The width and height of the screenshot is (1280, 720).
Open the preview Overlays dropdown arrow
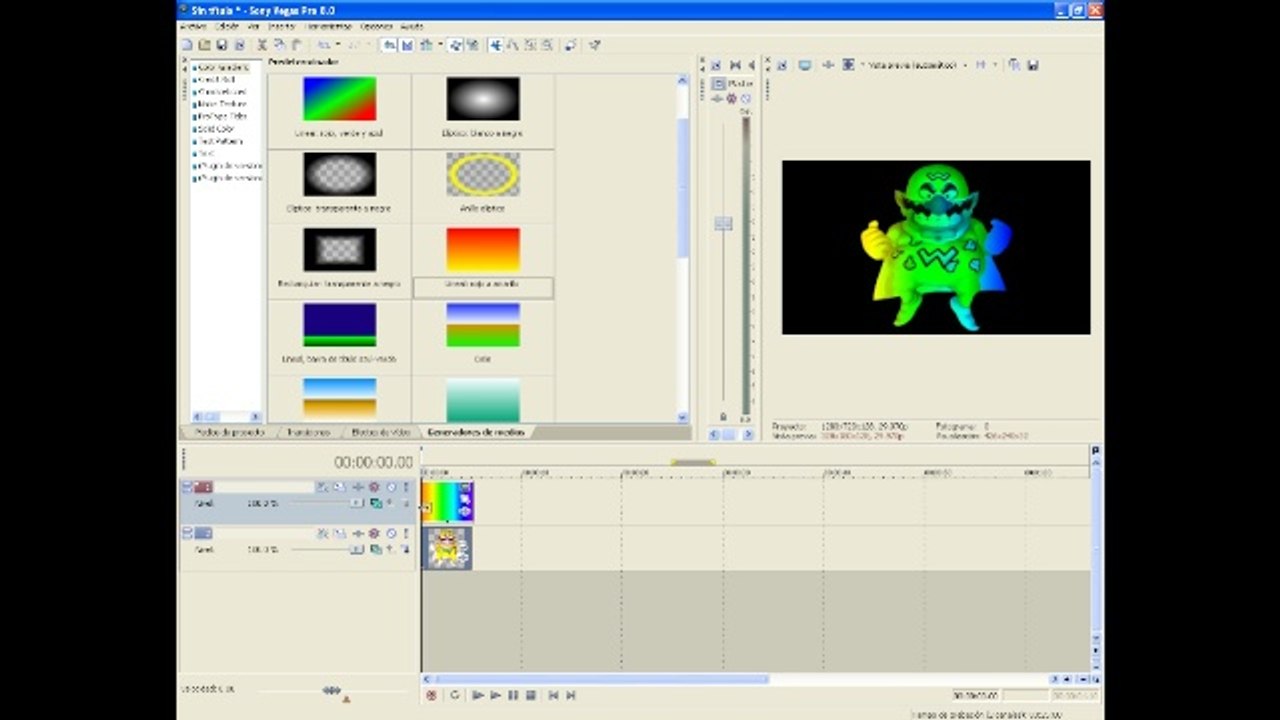click(x=994, y=65)
